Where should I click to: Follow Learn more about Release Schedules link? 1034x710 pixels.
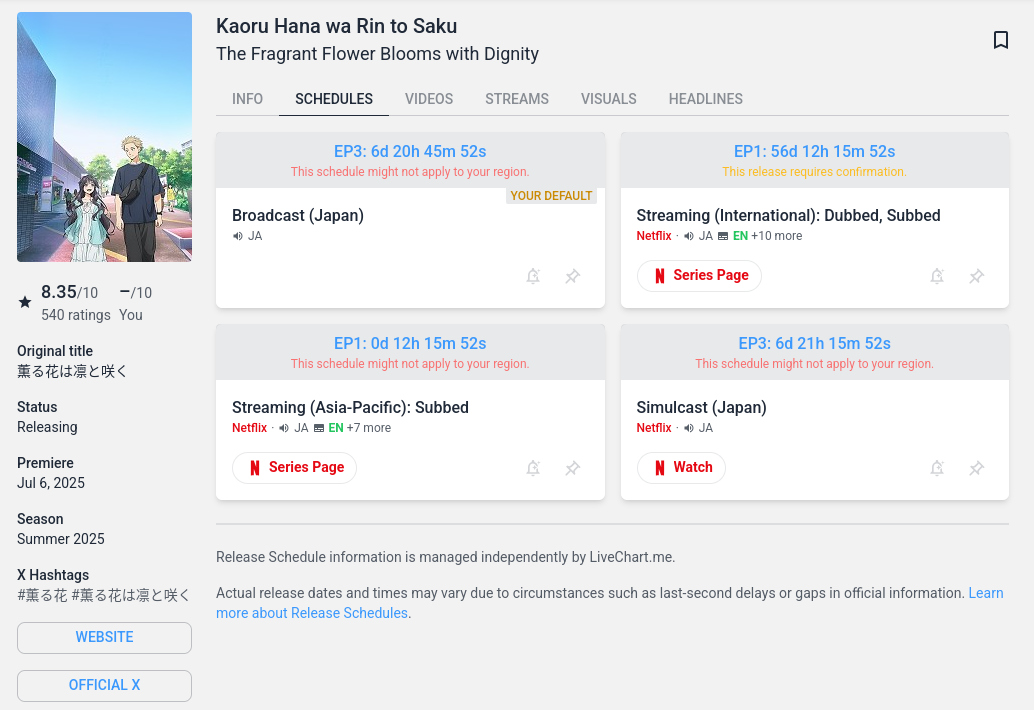609,603
